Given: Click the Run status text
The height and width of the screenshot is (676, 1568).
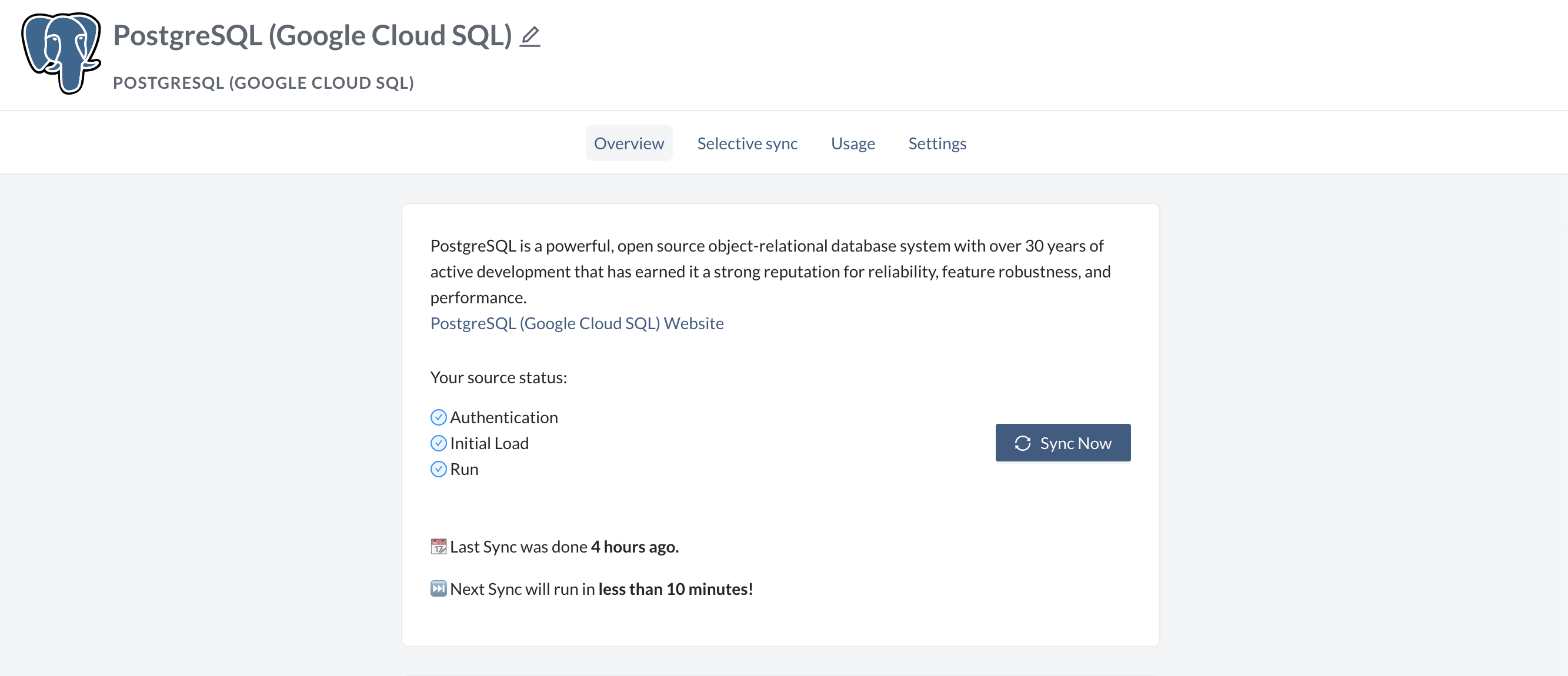Looking at the screenshot, I should click(x=464, y=469).
